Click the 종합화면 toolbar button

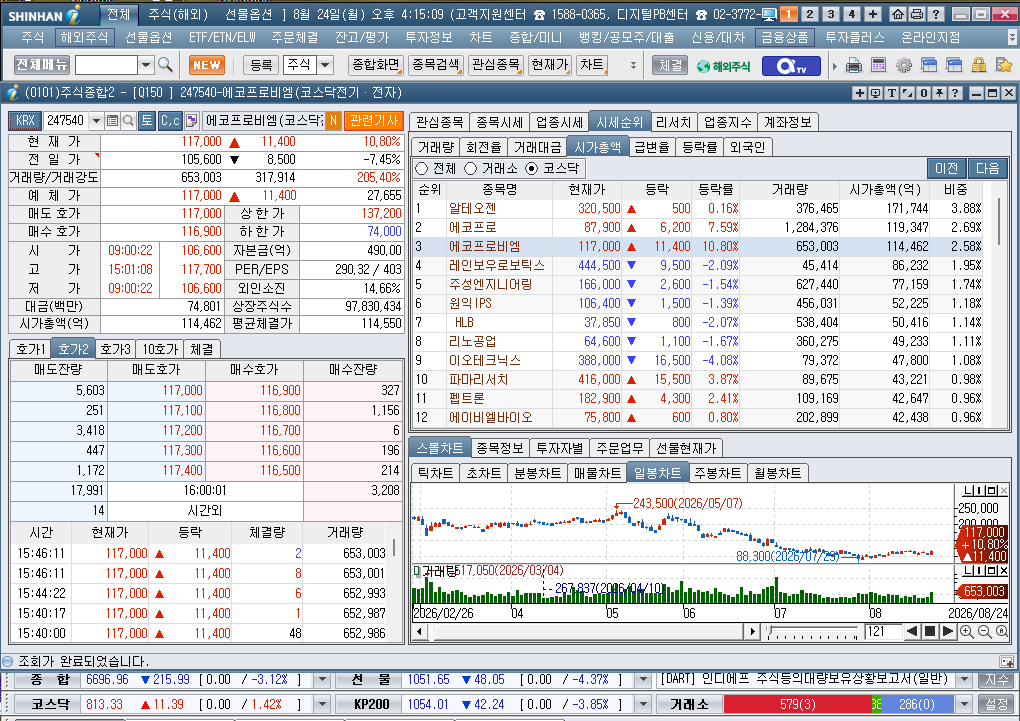[x=375, y=65]
